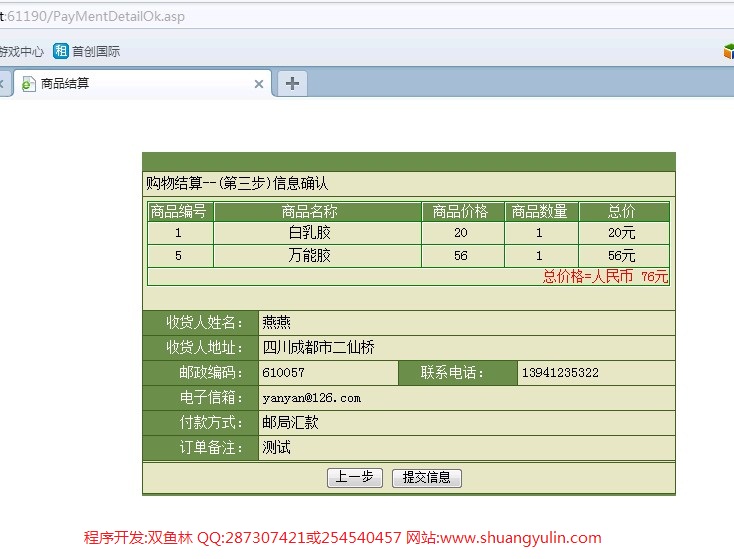Screen dimensions: 734x559
Task: Click the 付款方式 label
Action: click(212, 422)
